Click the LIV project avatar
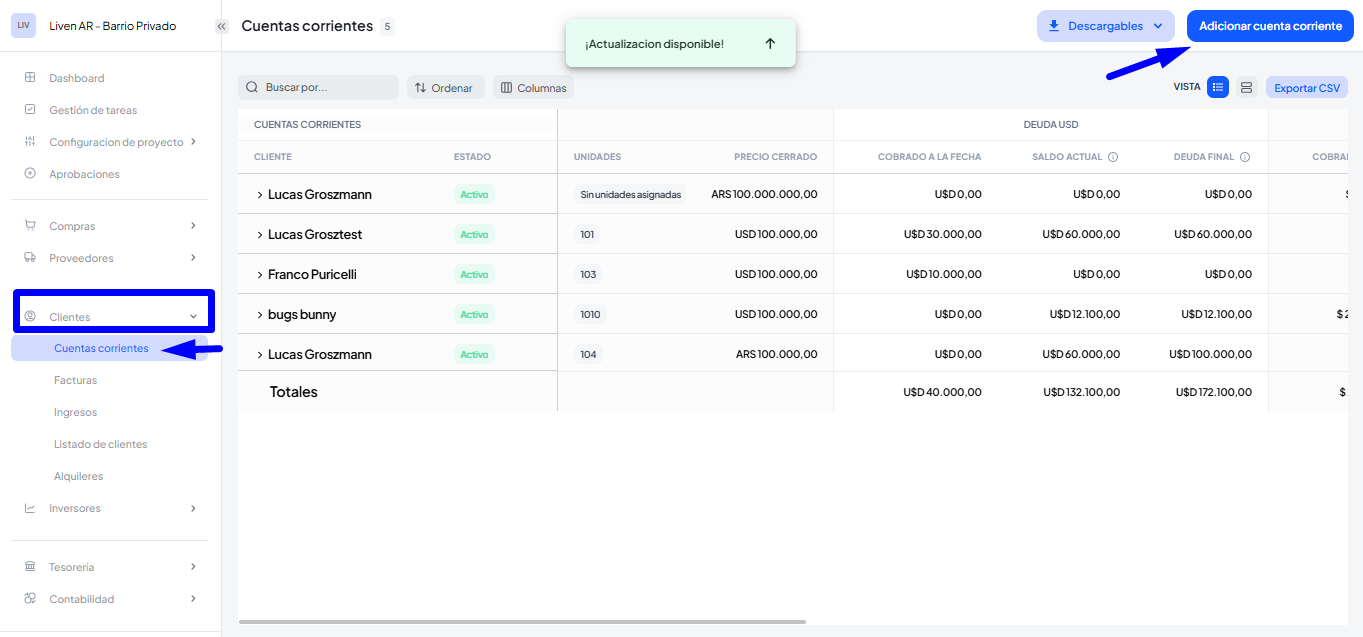Viewport: 1363px width, 637px height. click(x=23, y=26)
